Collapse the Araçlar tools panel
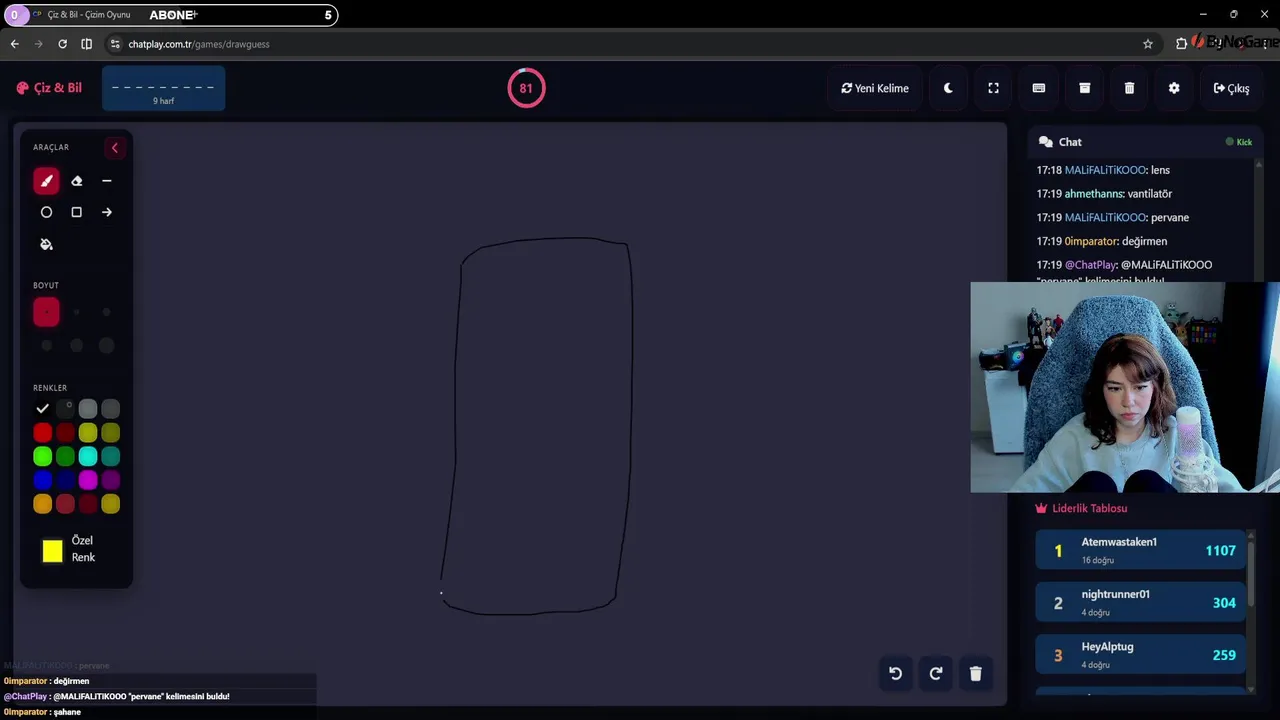Screen dimensions: 1280x720 pyautogui.click(x=114, y=148)
